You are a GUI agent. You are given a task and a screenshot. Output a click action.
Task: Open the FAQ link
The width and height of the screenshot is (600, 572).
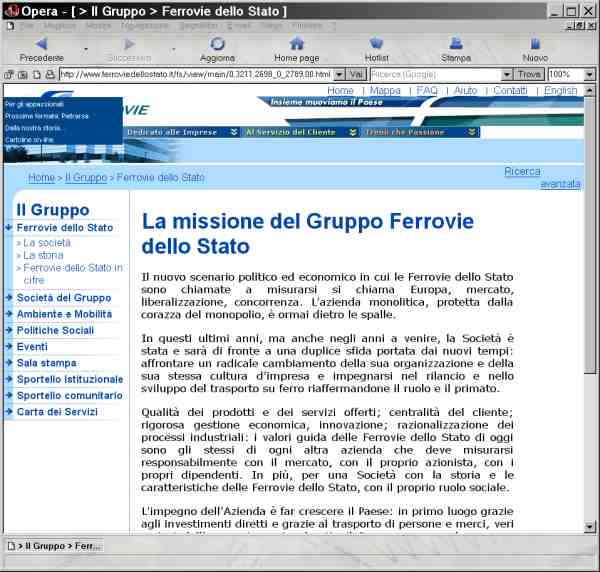click(427, 90)
